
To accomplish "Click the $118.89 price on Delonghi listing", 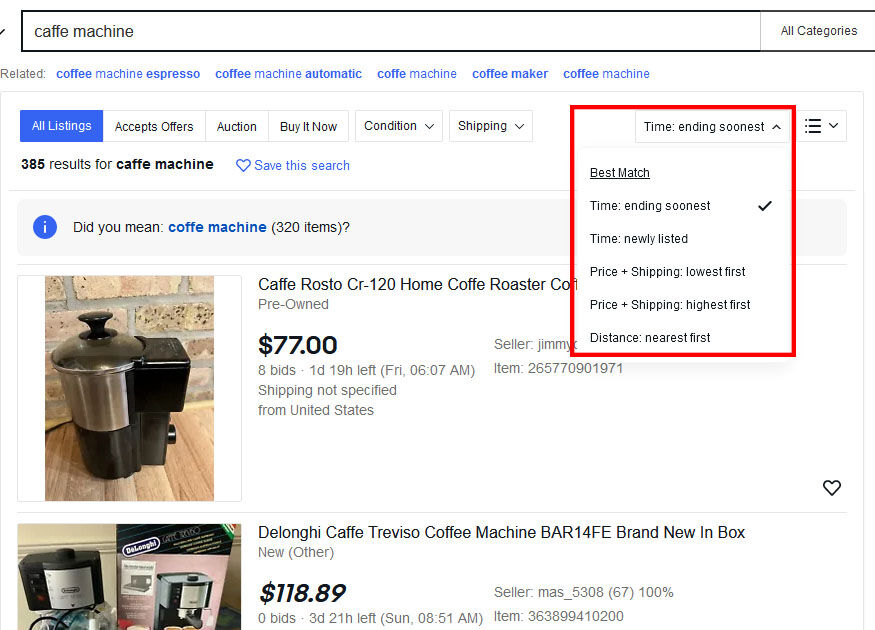I will pyautogui.click(x=302, y=593).
